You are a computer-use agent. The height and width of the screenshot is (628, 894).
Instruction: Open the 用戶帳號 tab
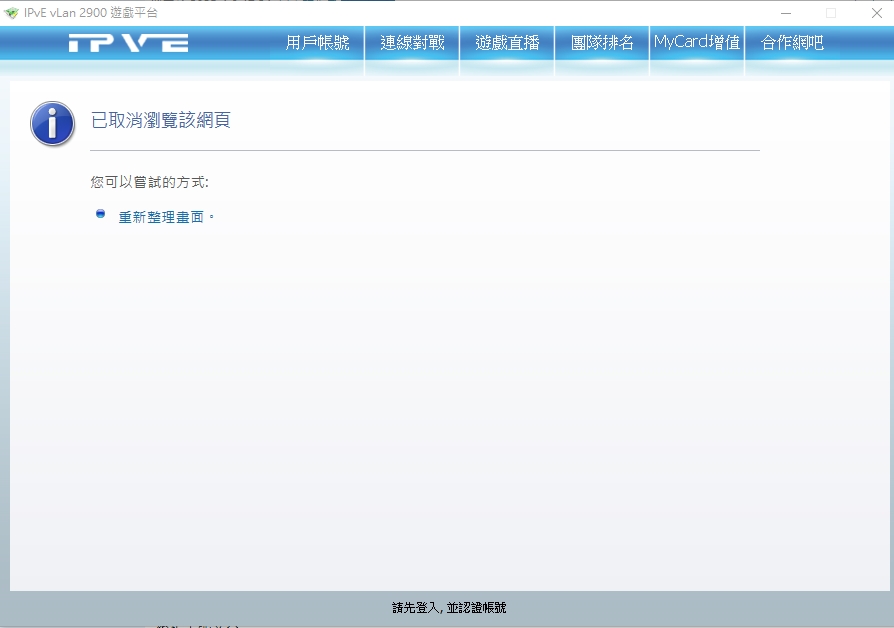point(317,43)
